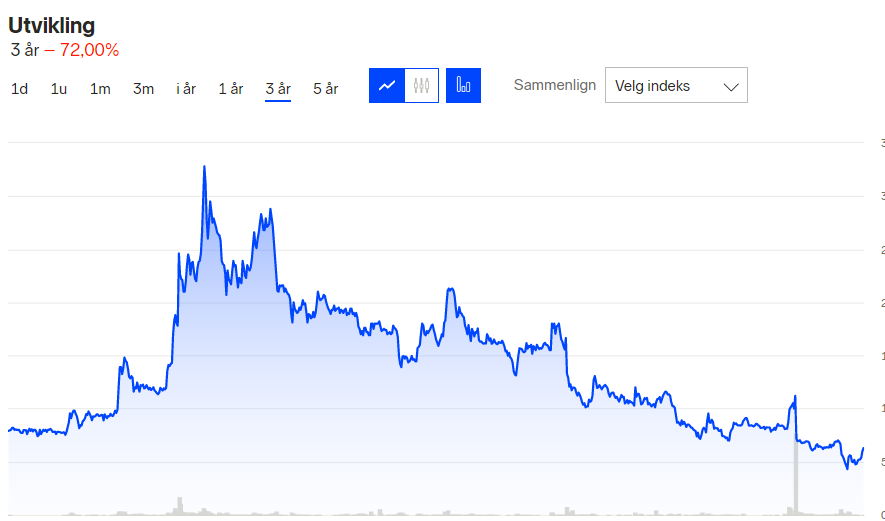The width and height of the screenshot is (885, 521).
Task: Select the 'i år' range
Action: (x=186, y=89)
